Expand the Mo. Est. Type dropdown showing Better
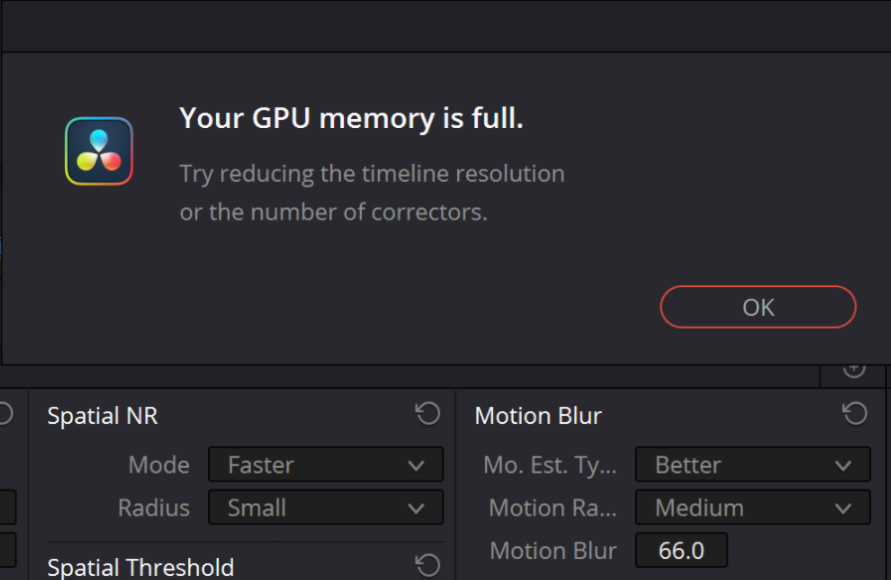This screenshot has height=580, width=891. point(752,465)
